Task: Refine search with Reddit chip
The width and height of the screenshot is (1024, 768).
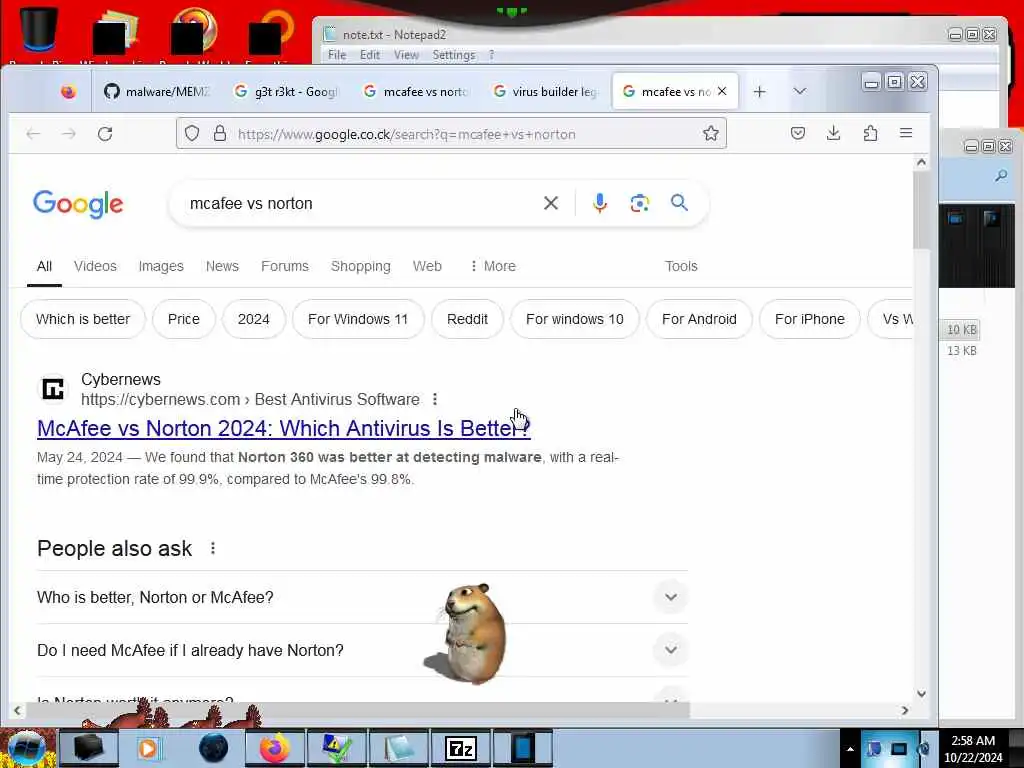Action: (x=467, y=319)
